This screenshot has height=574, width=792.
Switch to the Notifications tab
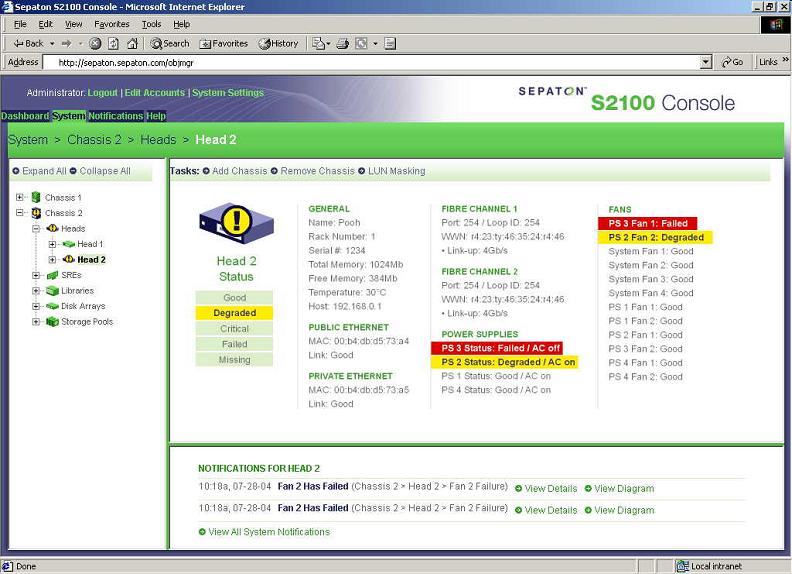(116, 116)
